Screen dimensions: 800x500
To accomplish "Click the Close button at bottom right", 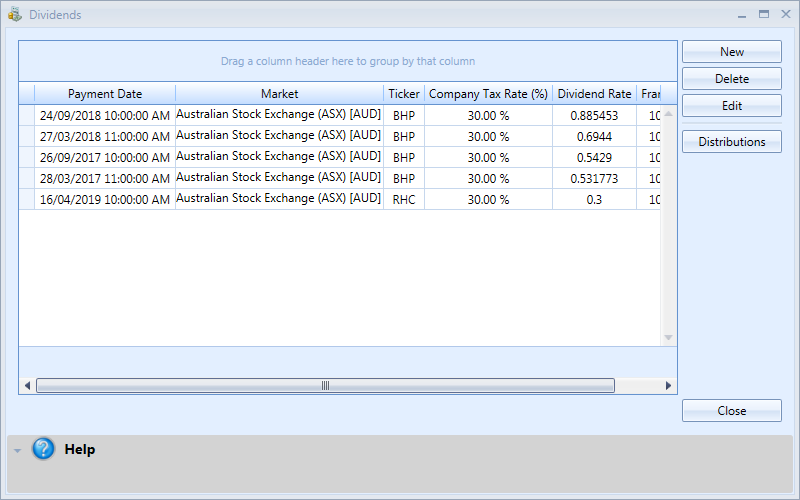I will [732, 410].
